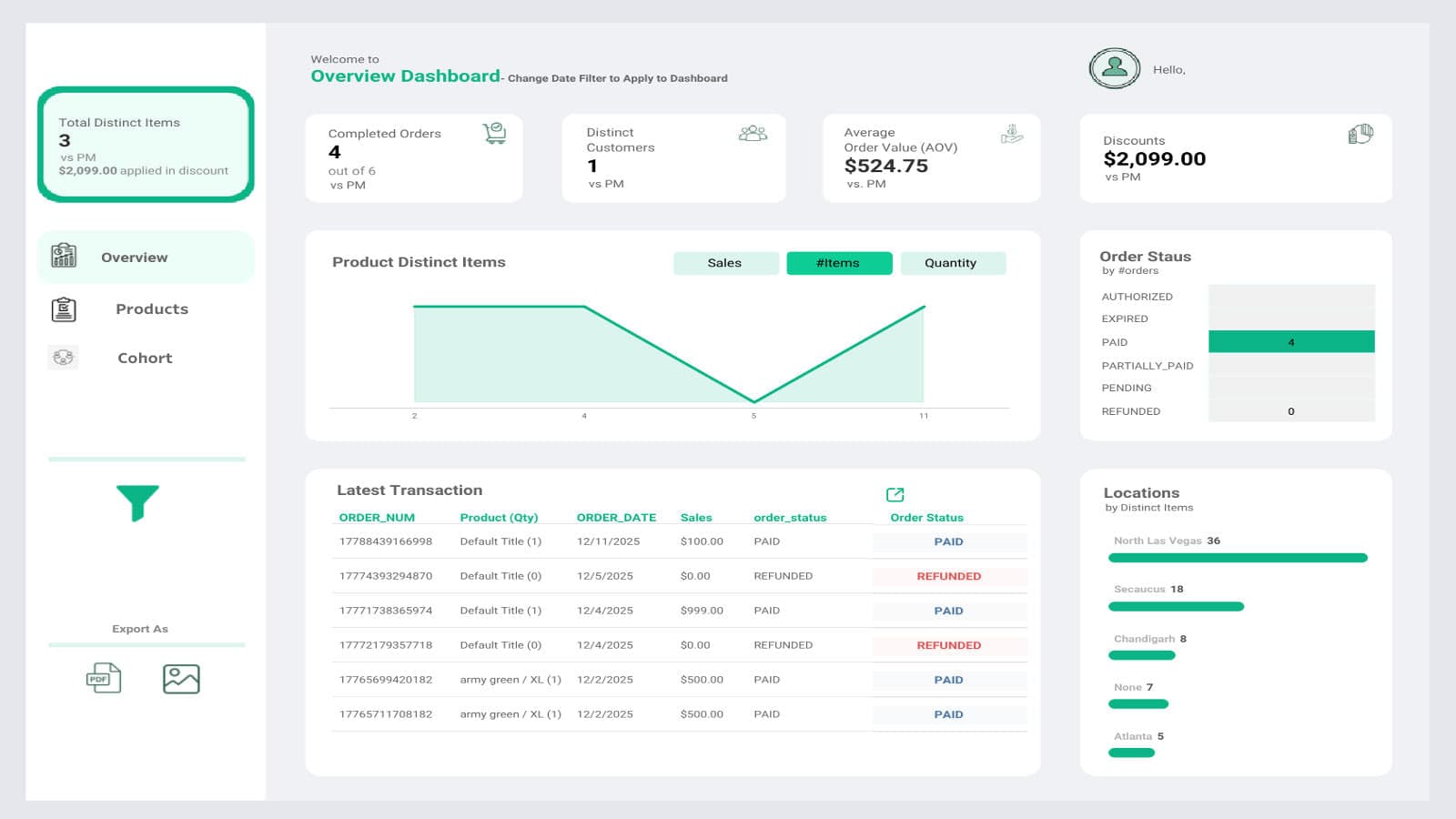1456x819 pixels.
Task: Click the Secaucus location bar
Action: coord(1176,606)
